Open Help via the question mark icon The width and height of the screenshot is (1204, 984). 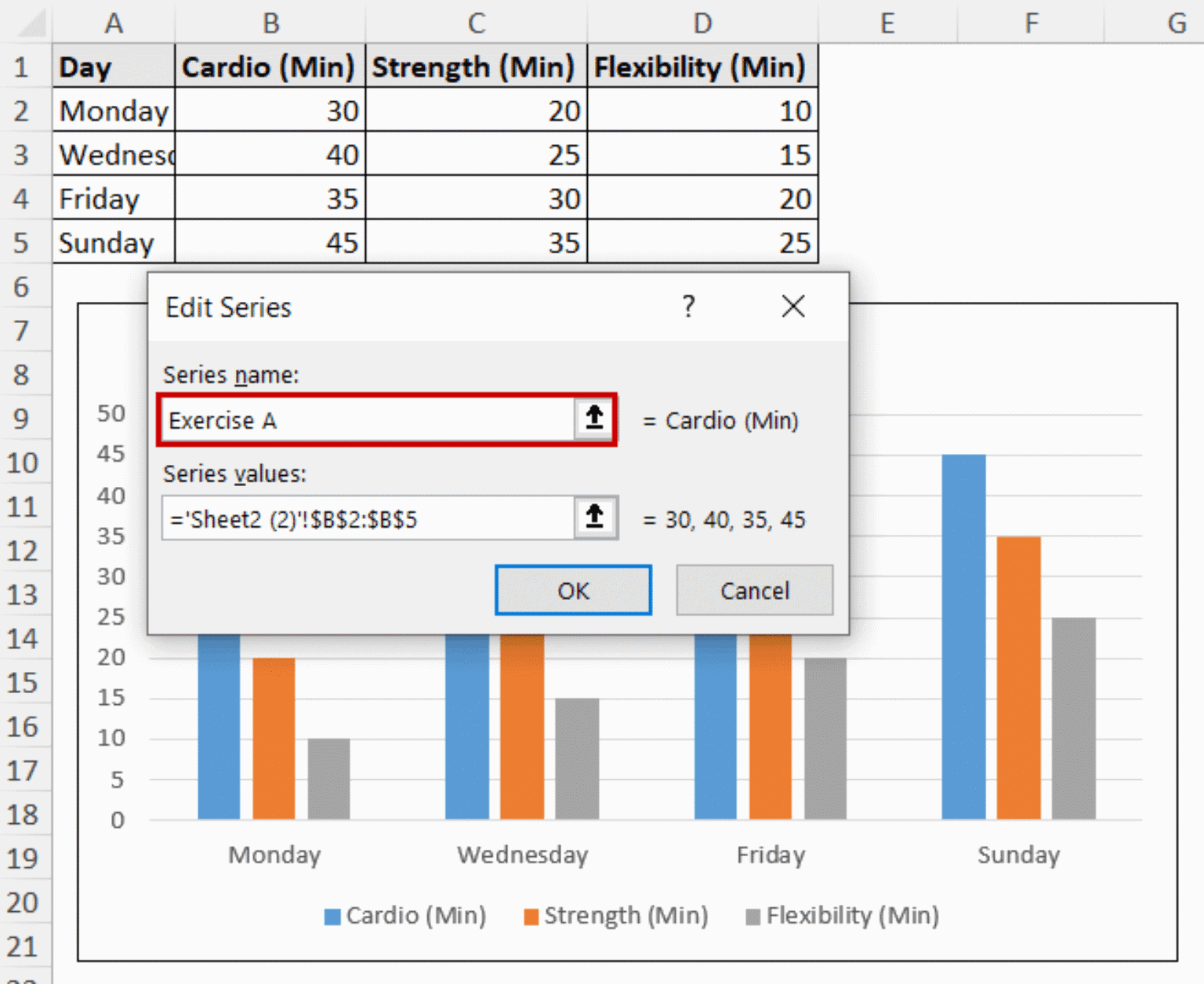click(687, 307)
